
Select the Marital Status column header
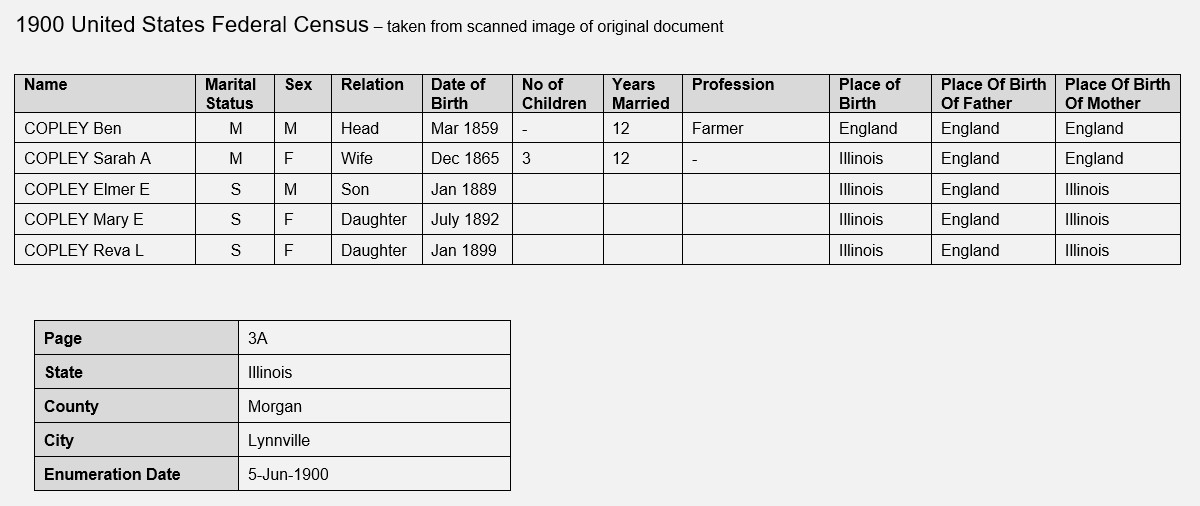click(x=235, y=93)
